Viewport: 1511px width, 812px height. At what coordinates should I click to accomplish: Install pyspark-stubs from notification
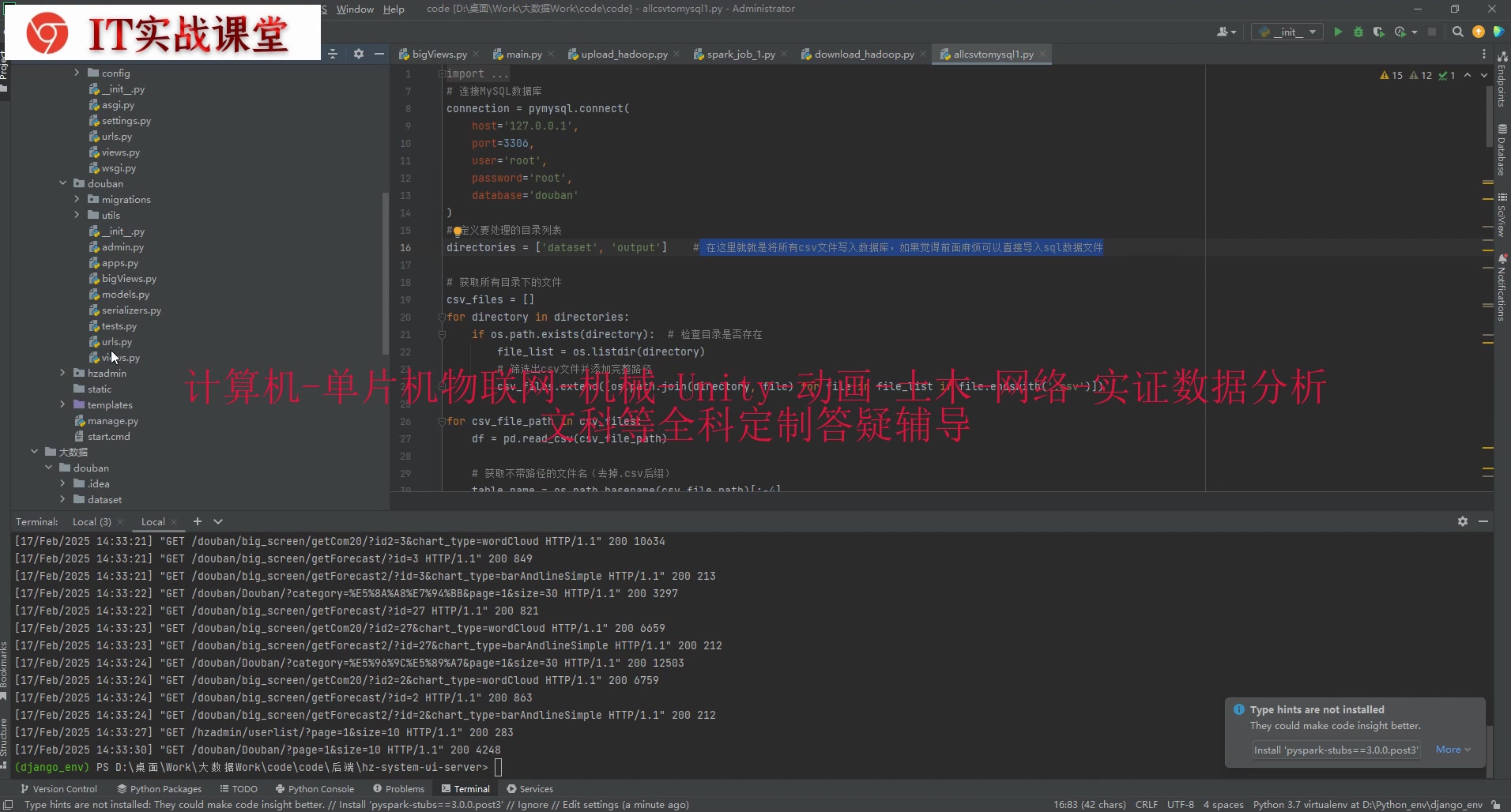point(1336,750)
